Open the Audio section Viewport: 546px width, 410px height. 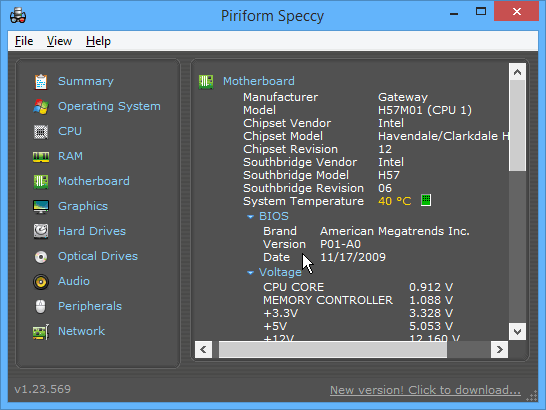(x=74, y=281)
